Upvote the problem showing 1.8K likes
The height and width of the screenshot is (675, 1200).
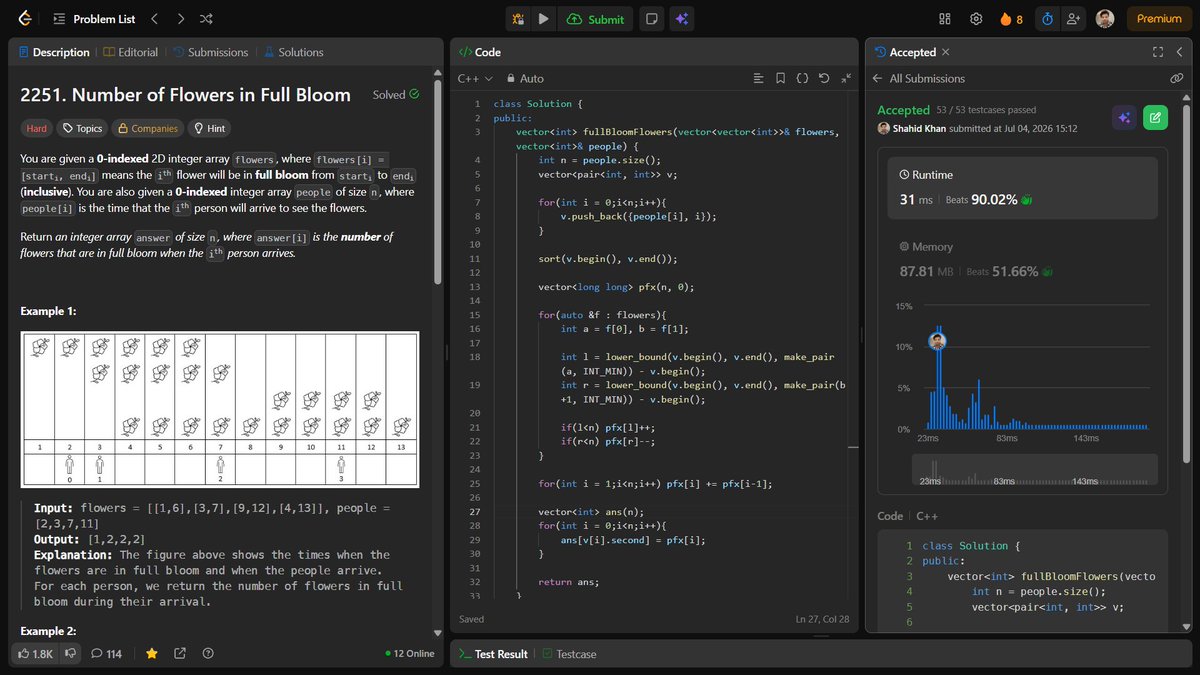pyautogui.click(x=36, y=653)
